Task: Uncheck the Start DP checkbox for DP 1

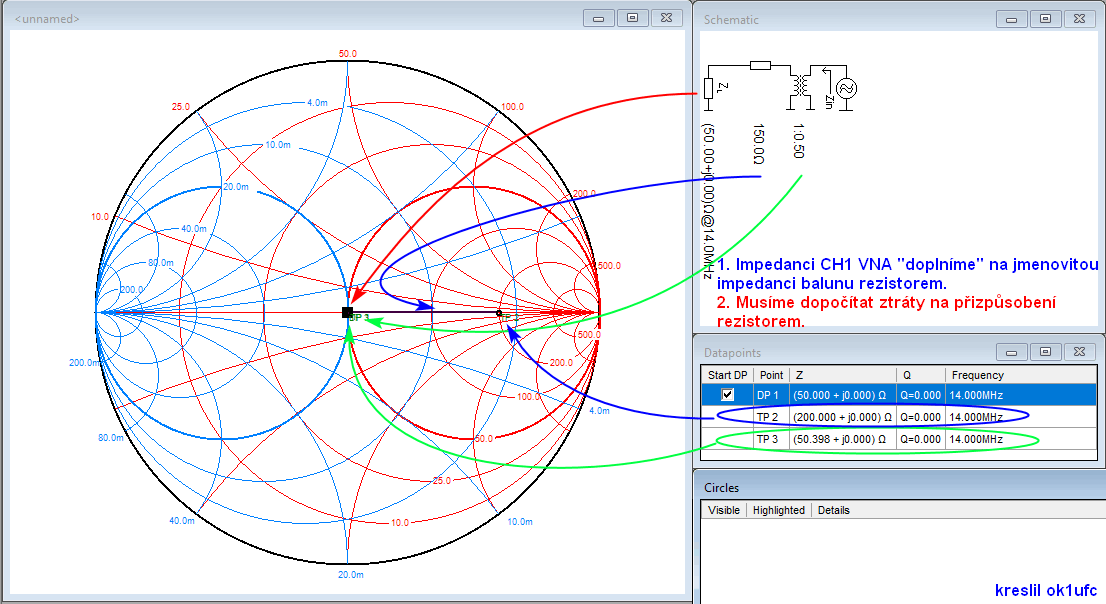Action: (727, 395)
